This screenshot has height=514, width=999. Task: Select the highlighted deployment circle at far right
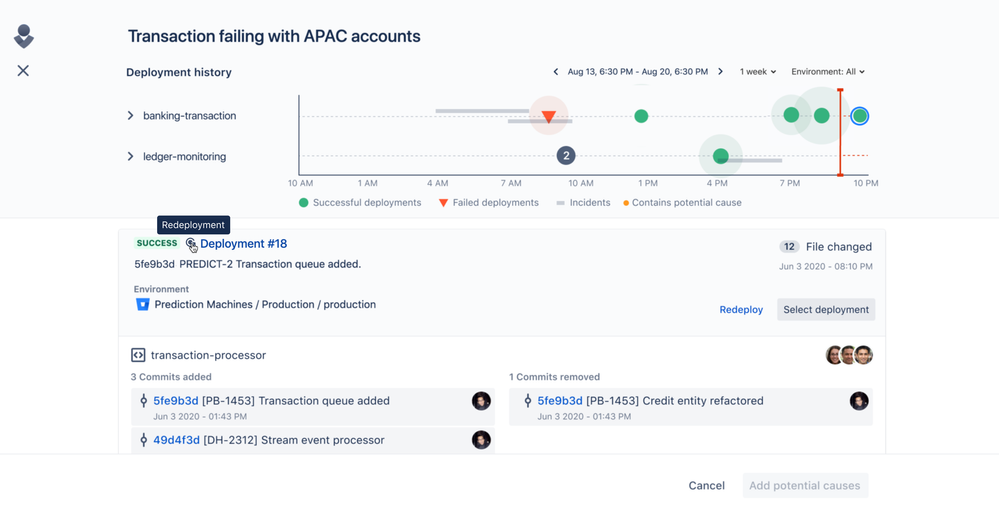point(860,116)
